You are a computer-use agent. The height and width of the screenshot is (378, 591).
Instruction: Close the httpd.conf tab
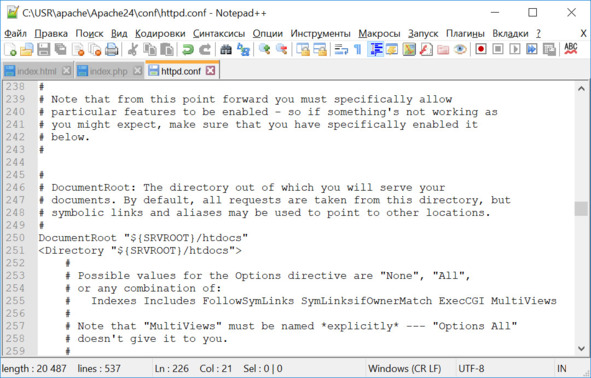[211, 70]
